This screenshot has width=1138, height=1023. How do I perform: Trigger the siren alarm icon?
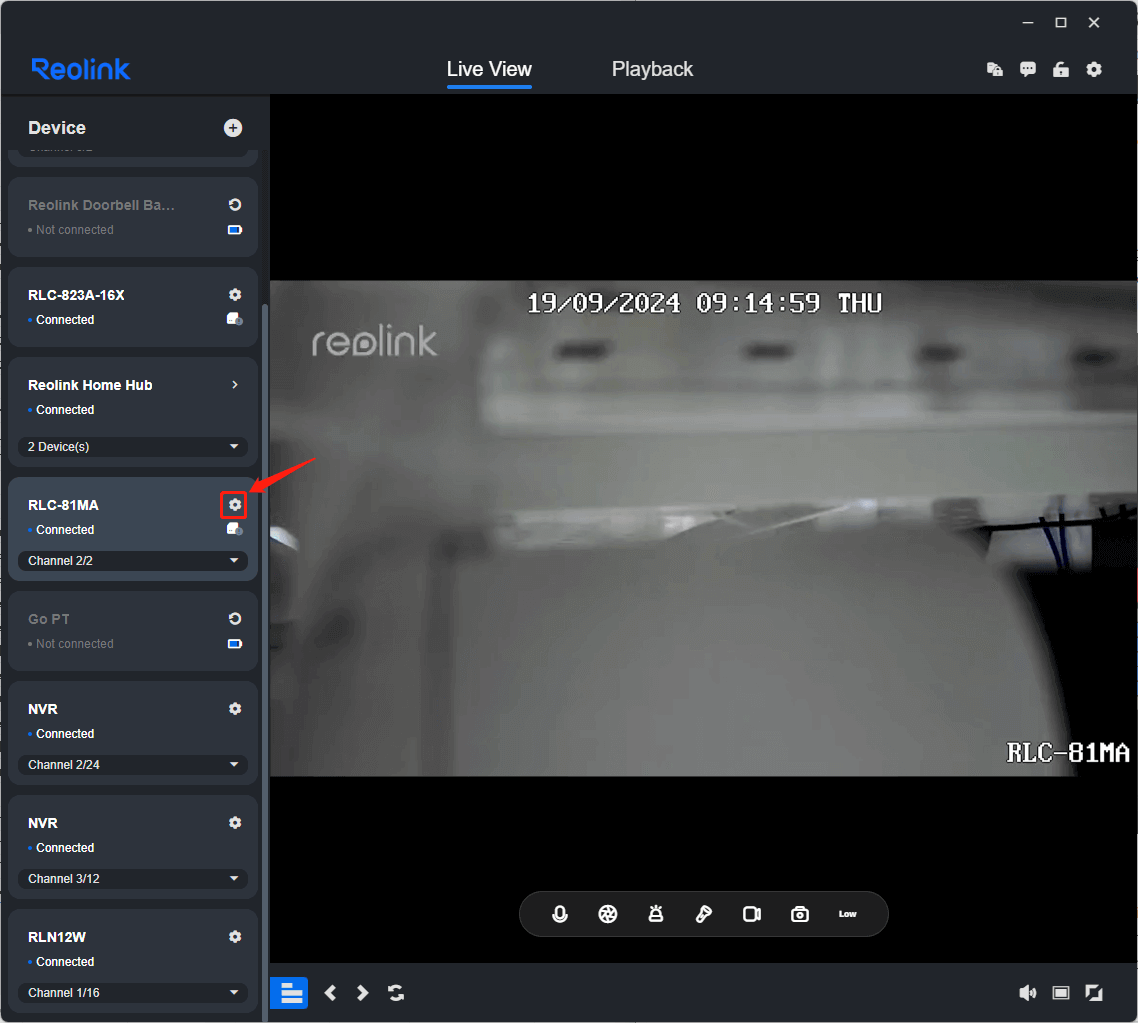pos(655,914)
